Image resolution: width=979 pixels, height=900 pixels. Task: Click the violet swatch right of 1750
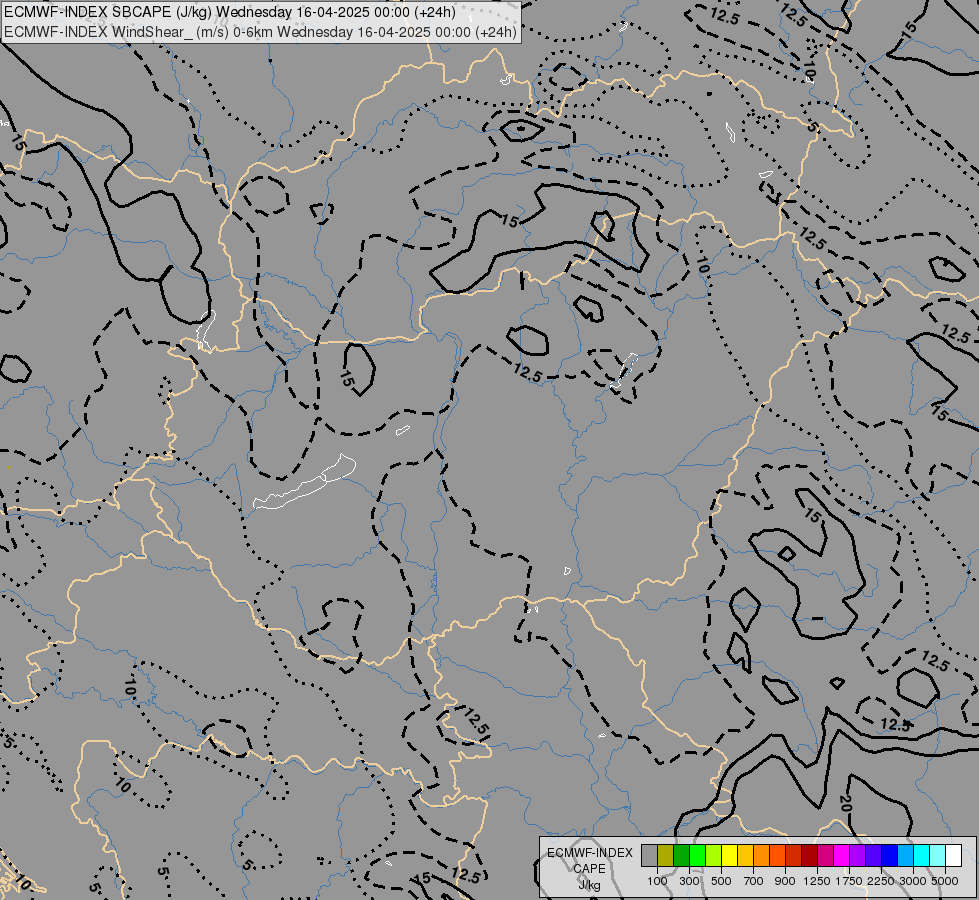point(857,855)
